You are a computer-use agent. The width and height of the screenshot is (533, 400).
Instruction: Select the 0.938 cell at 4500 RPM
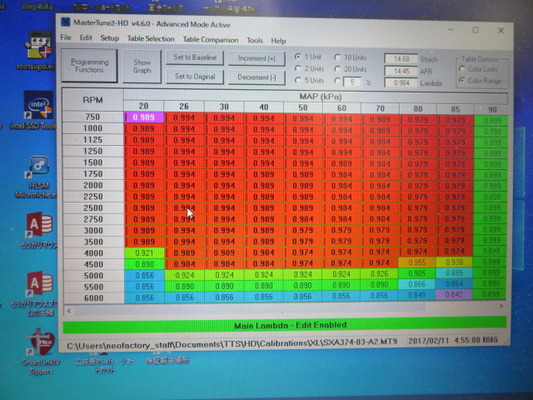454,262
